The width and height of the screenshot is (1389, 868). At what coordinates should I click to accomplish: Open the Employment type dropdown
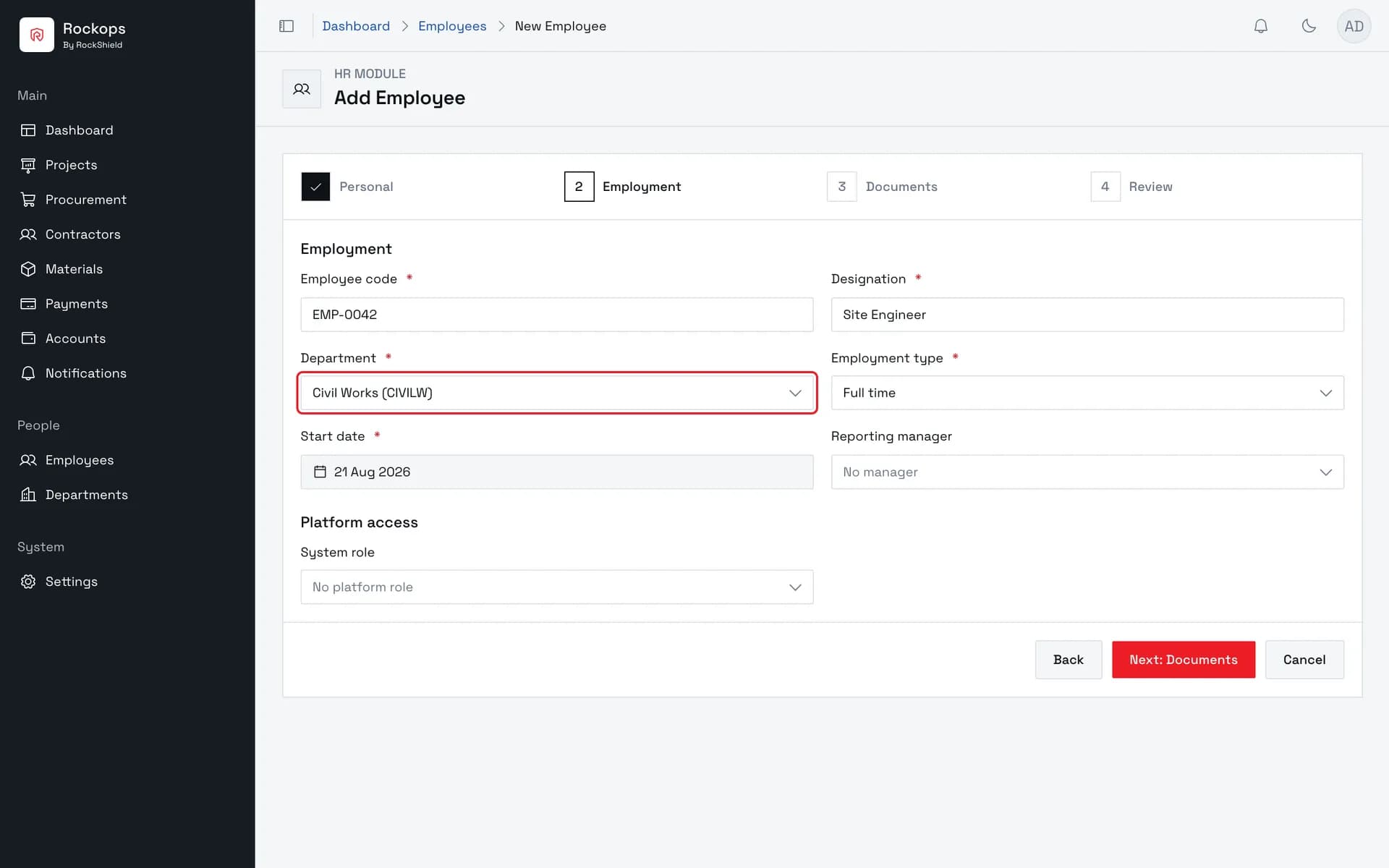click(1087, 393)
